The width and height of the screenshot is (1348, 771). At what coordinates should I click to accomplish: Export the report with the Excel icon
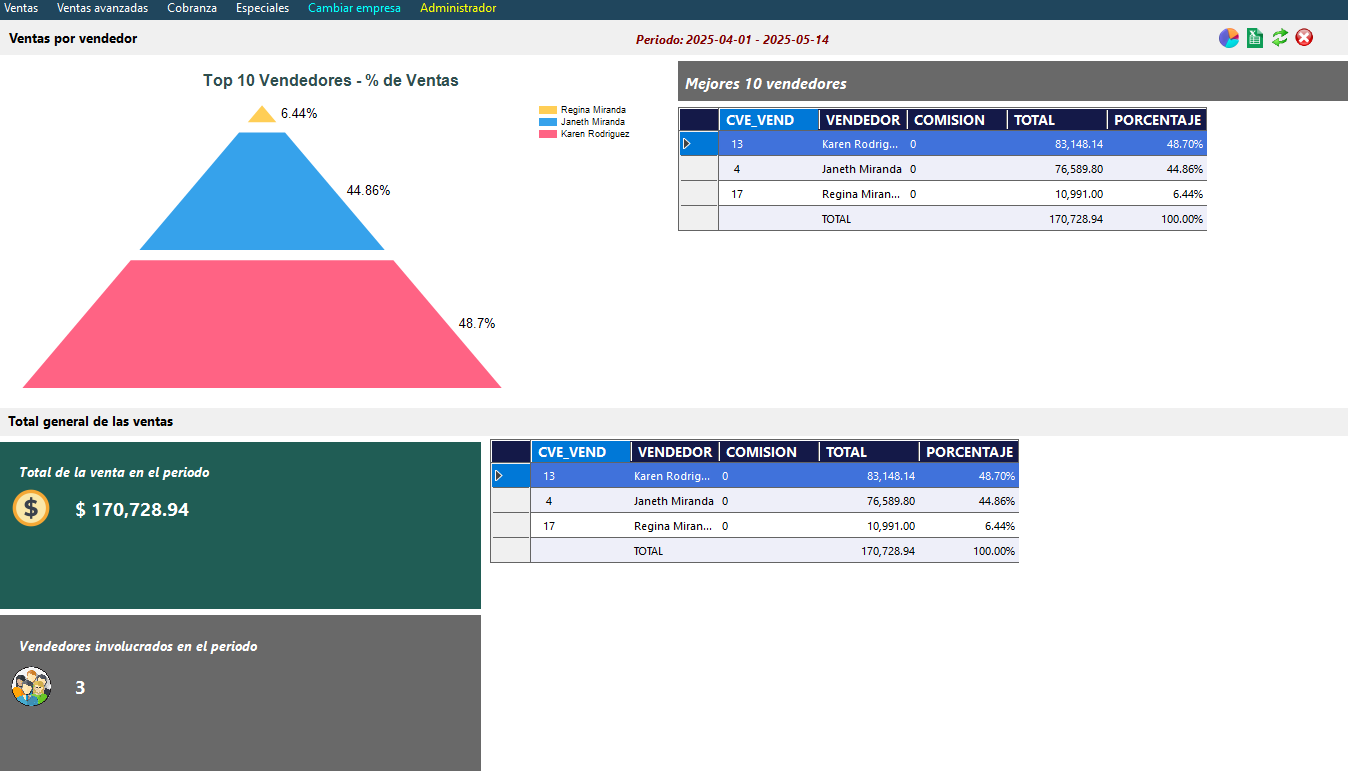click(1254, 38)
